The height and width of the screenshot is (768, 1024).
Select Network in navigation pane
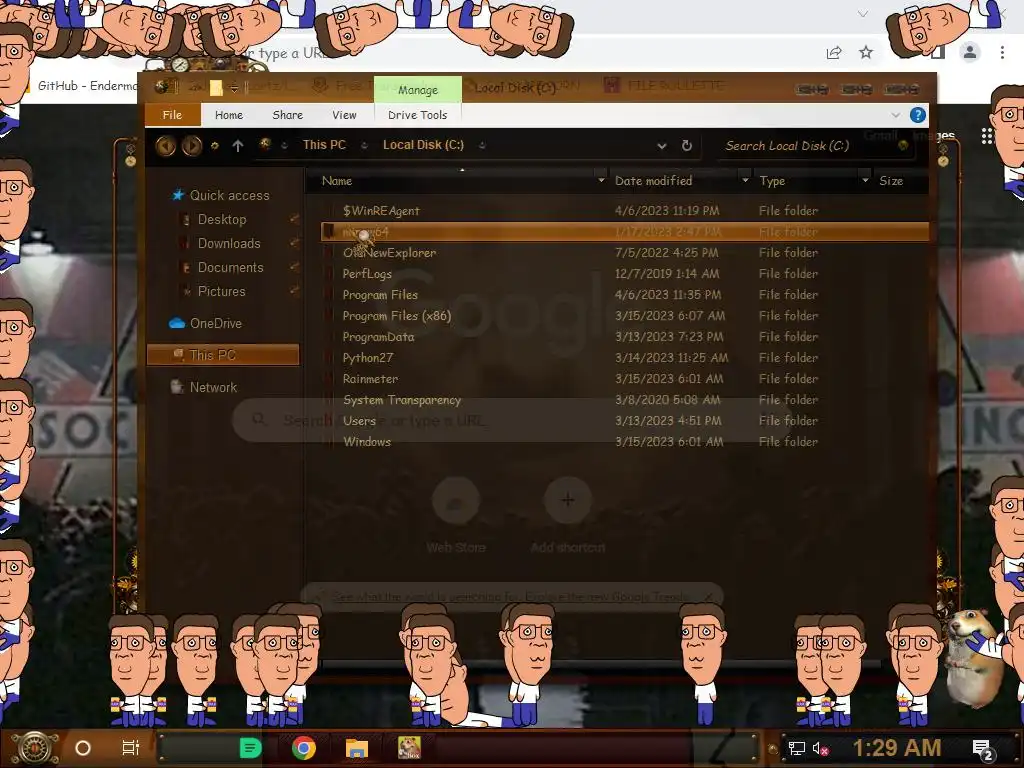[x=213, y=387]
